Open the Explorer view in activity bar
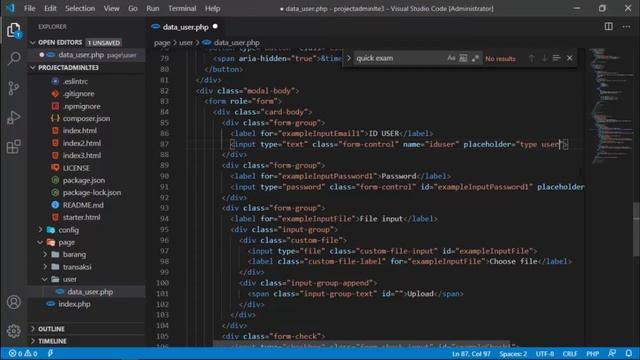The width and height of the screenshot is (640, 360). coord(13,30)
